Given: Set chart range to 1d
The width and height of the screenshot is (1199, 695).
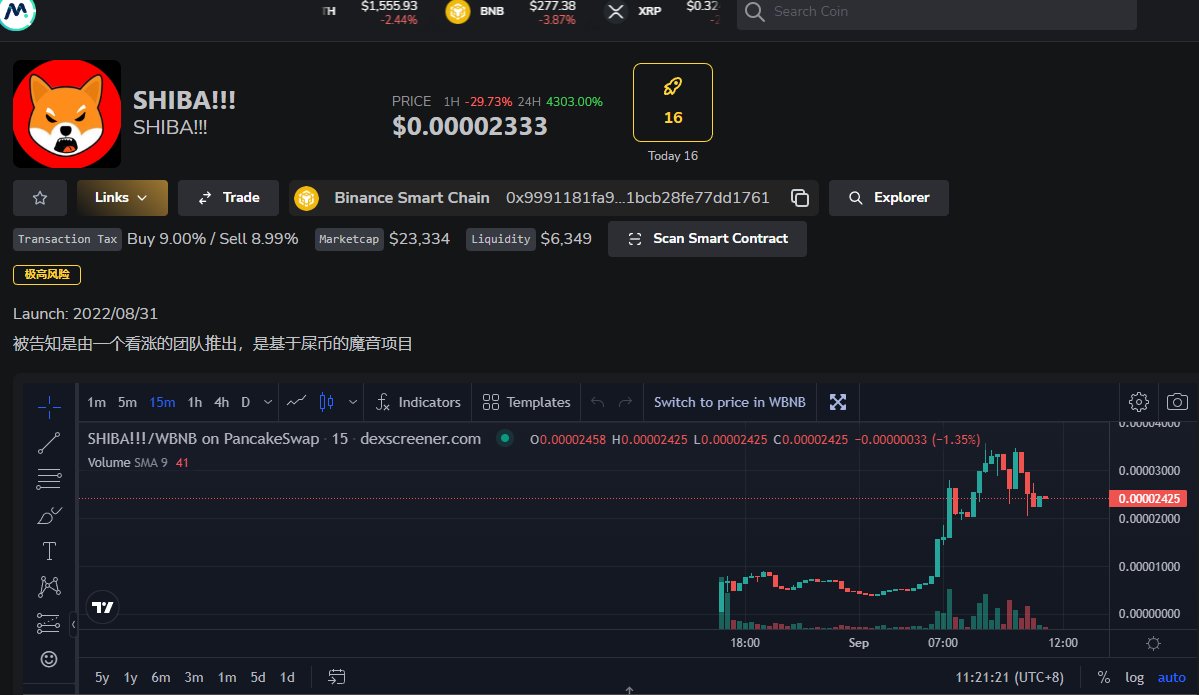Looking at the screenshot, I should click(x=287, y=677).
